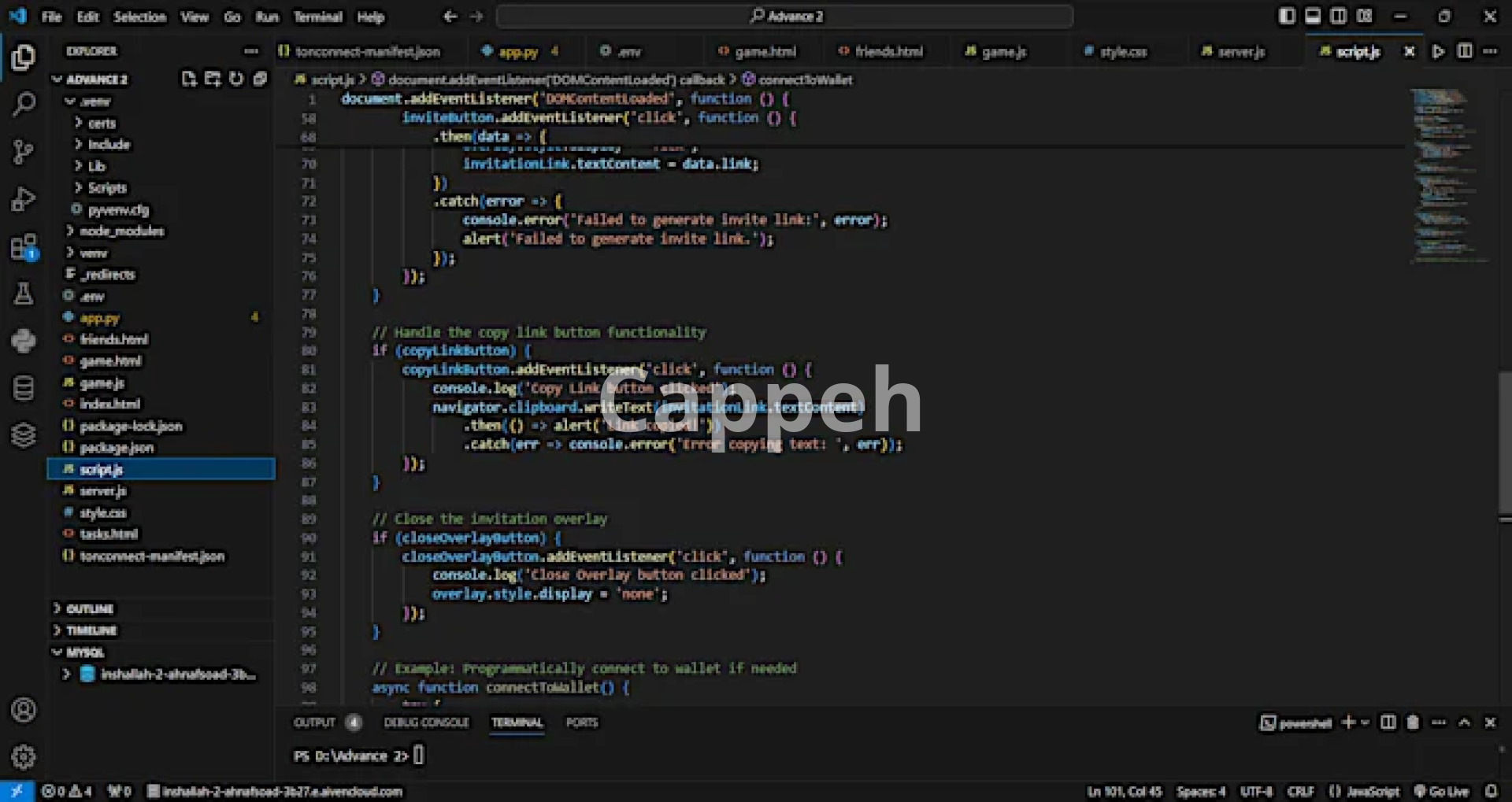Expand the OUTLINE section
This screenshot has width=1512, height=802.
coord(89,609)
